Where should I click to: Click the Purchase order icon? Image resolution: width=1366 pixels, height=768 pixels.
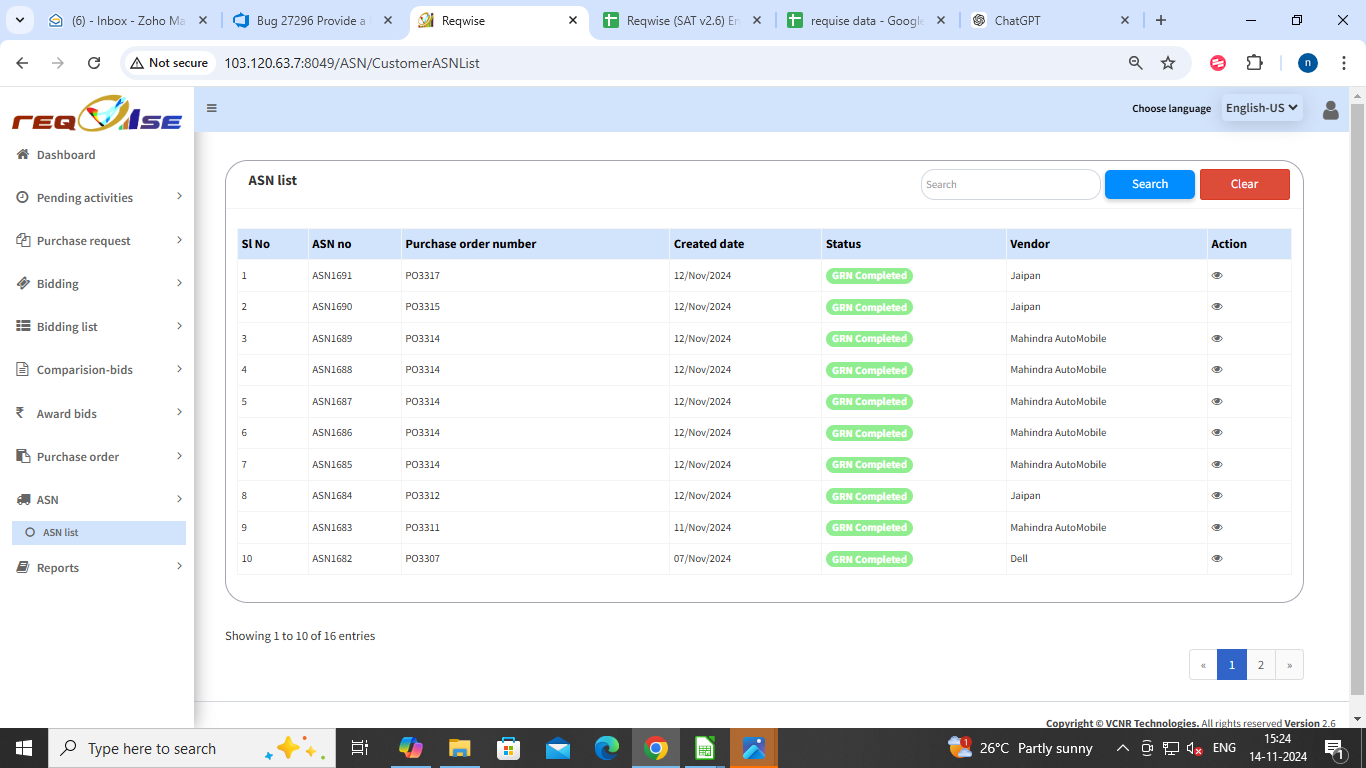click(x=22, y=456)
